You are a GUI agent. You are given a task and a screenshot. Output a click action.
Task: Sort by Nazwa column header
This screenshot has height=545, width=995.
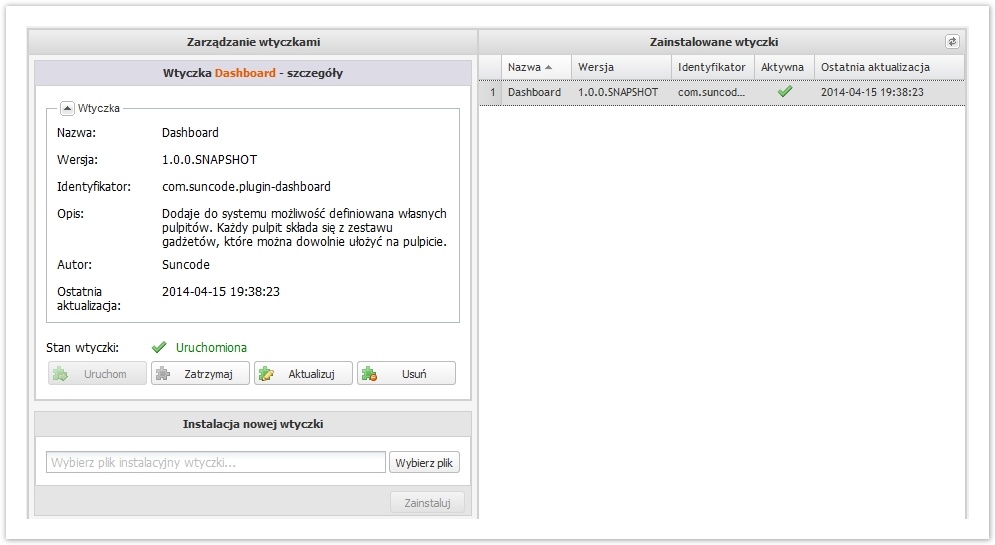pyautogui.click(x=524, y=67)
